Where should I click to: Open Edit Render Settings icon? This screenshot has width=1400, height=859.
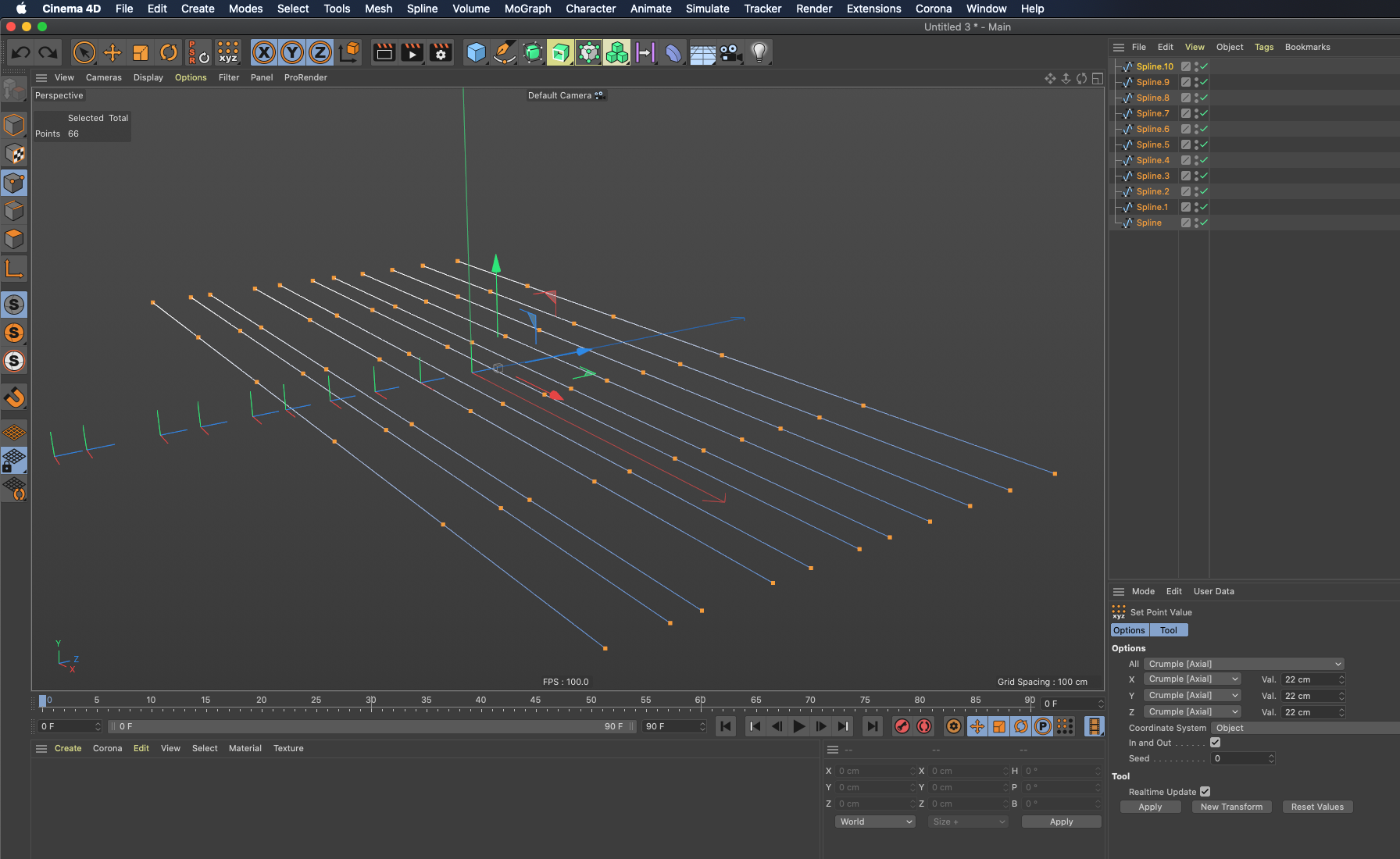coord(441,52)
